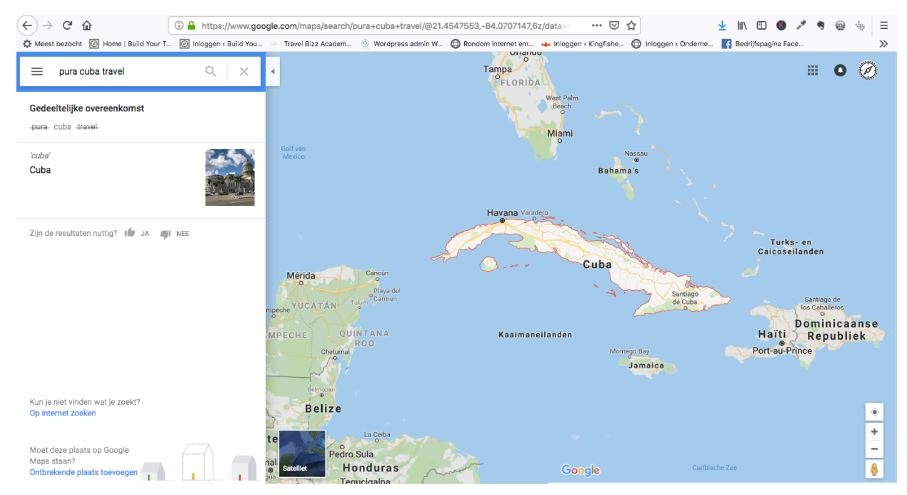
Task: View site information lock icon
Action: [191, 25]
